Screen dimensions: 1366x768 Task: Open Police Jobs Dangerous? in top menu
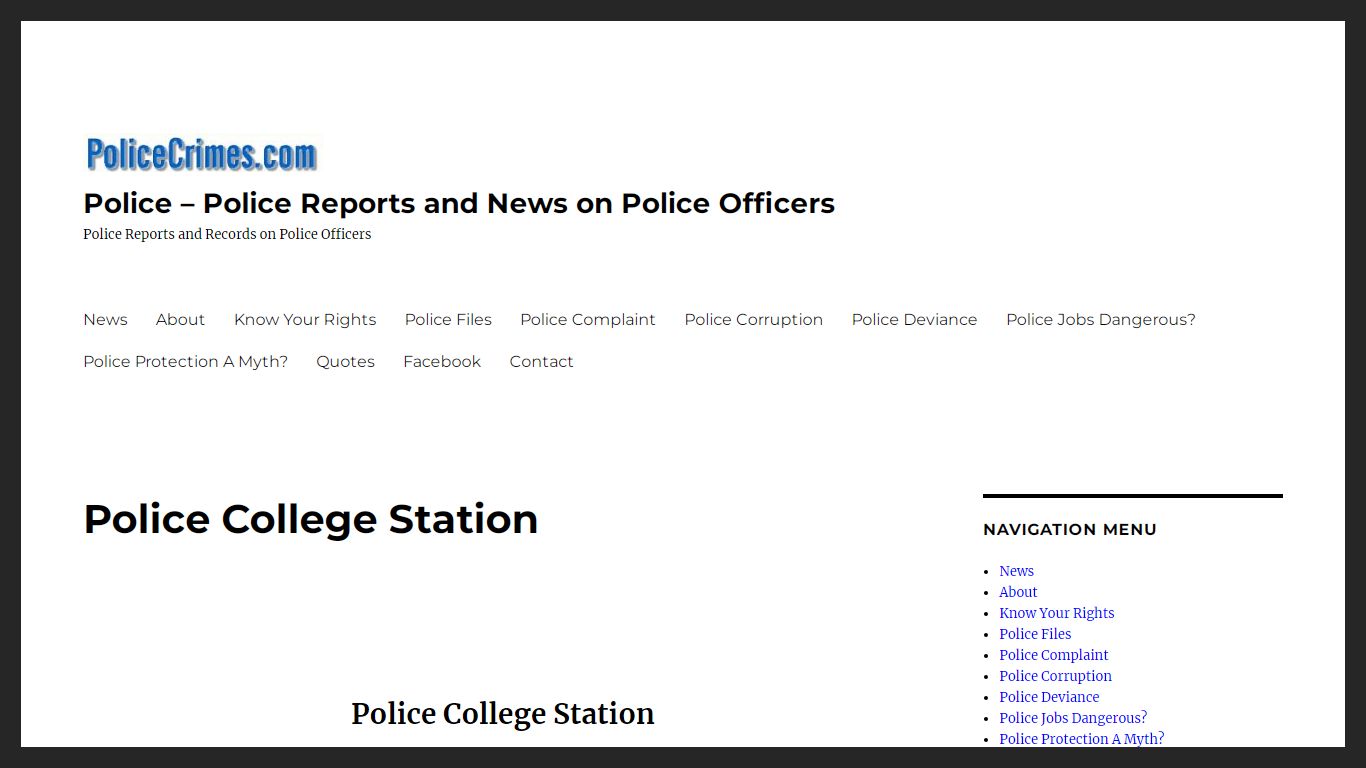1101,320
